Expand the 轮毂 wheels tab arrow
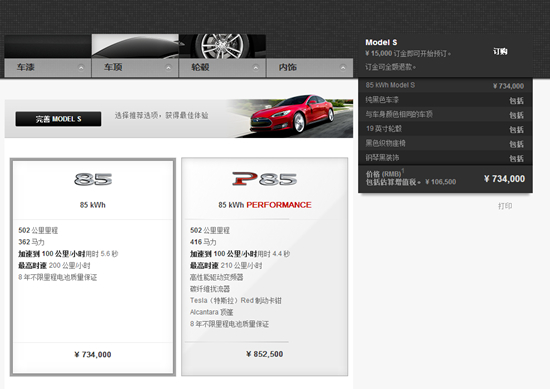 point(256,68)
